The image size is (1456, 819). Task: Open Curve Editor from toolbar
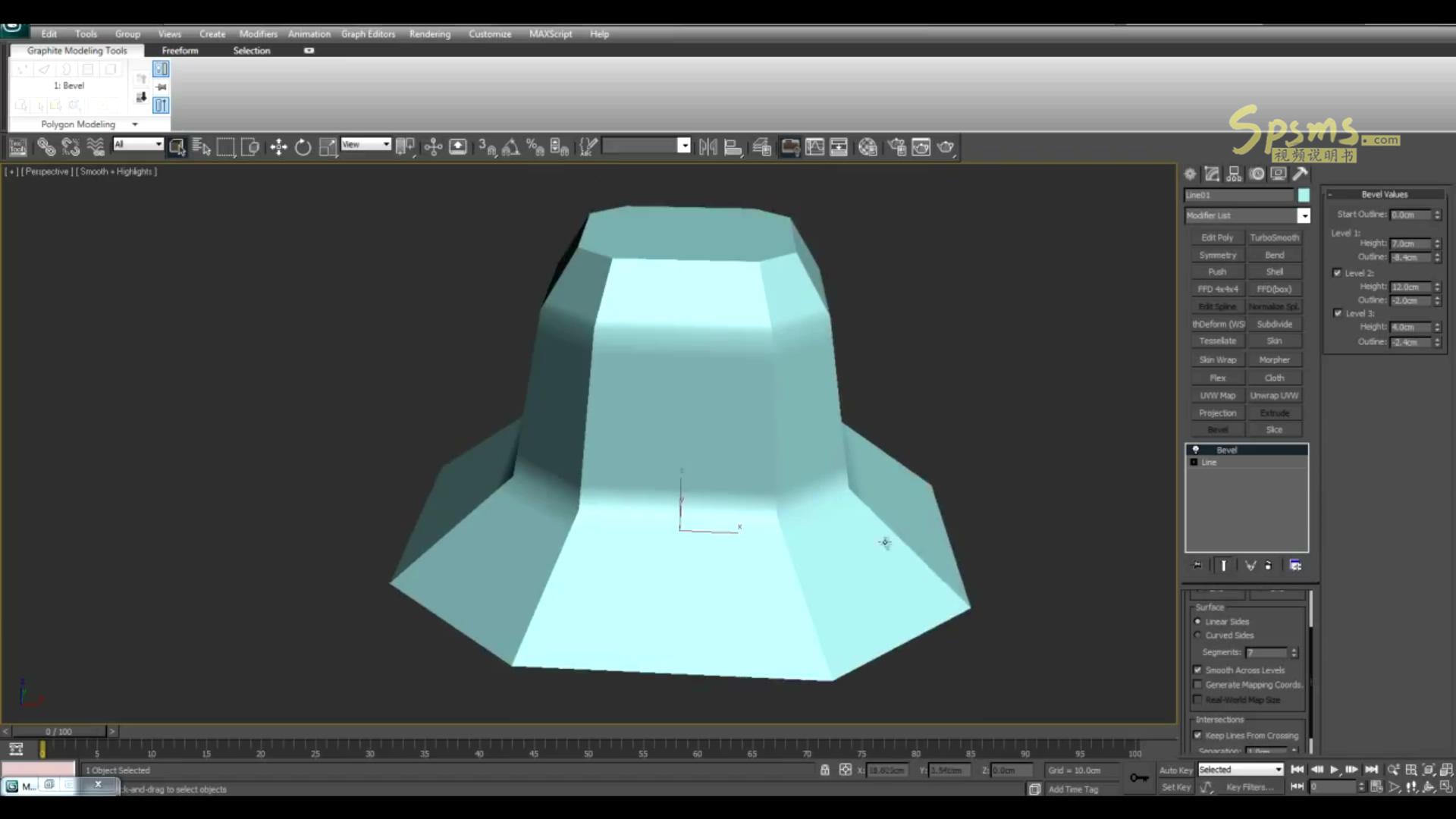tap(814, 147)
